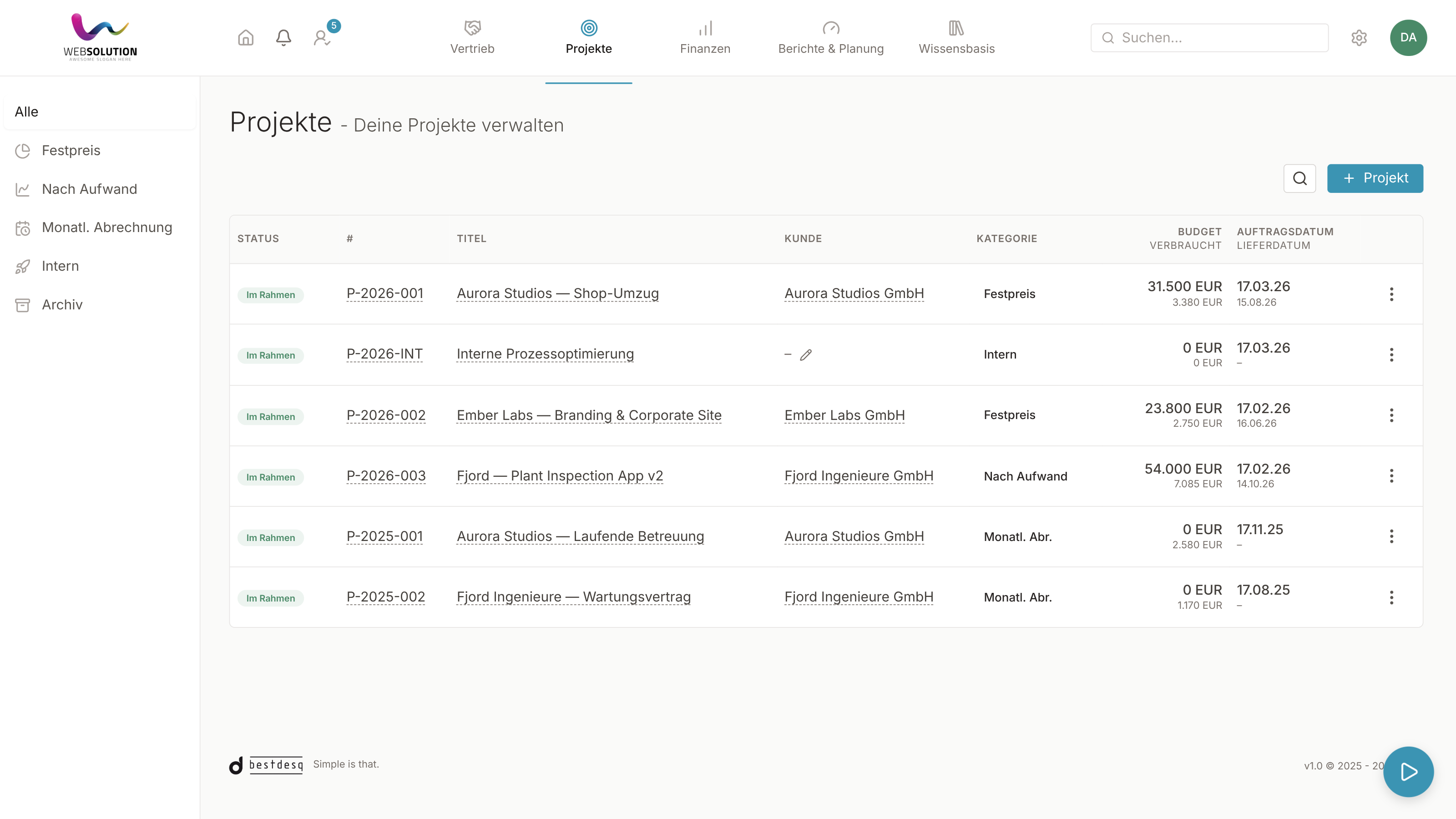This screenshot has height=819, width=1456.
Task: Open Fjord Ingenieure GmbH in Wartungsvertrag row
Action: tap(859, 597)
